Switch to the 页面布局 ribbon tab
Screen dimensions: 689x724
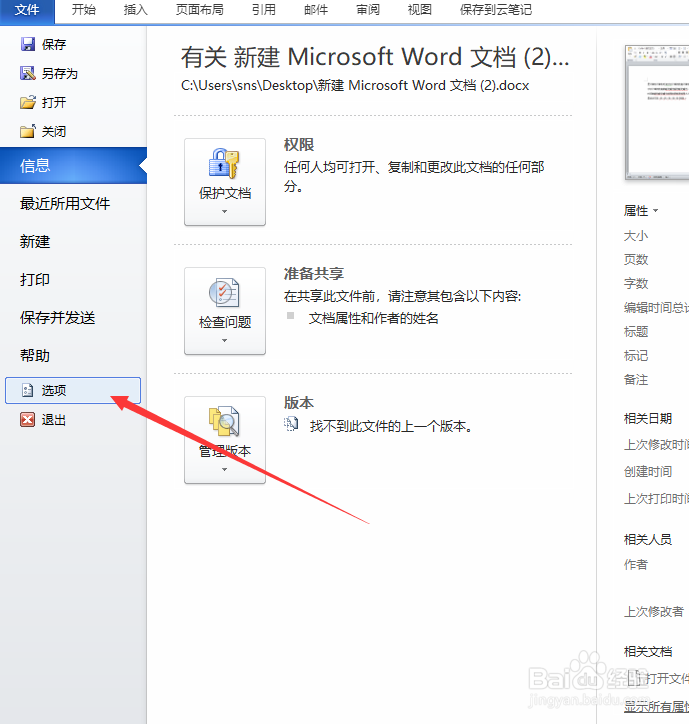[199, 10]
